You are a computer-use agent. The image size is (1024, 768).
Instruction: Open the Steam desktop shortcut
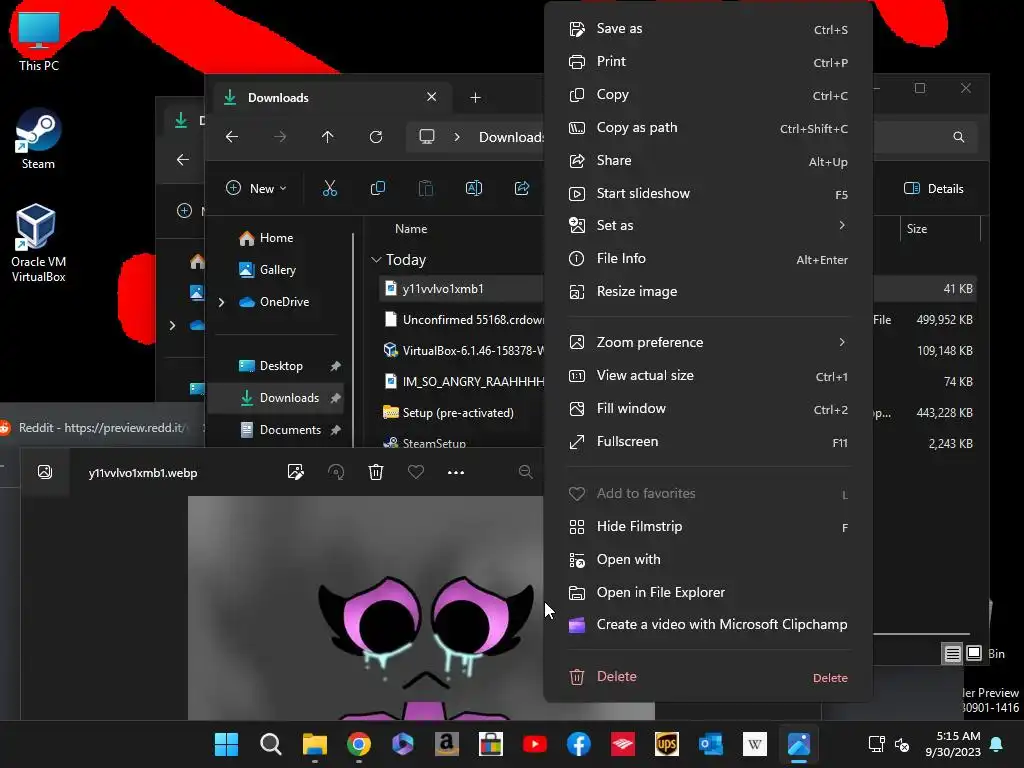tap(38, 139)
